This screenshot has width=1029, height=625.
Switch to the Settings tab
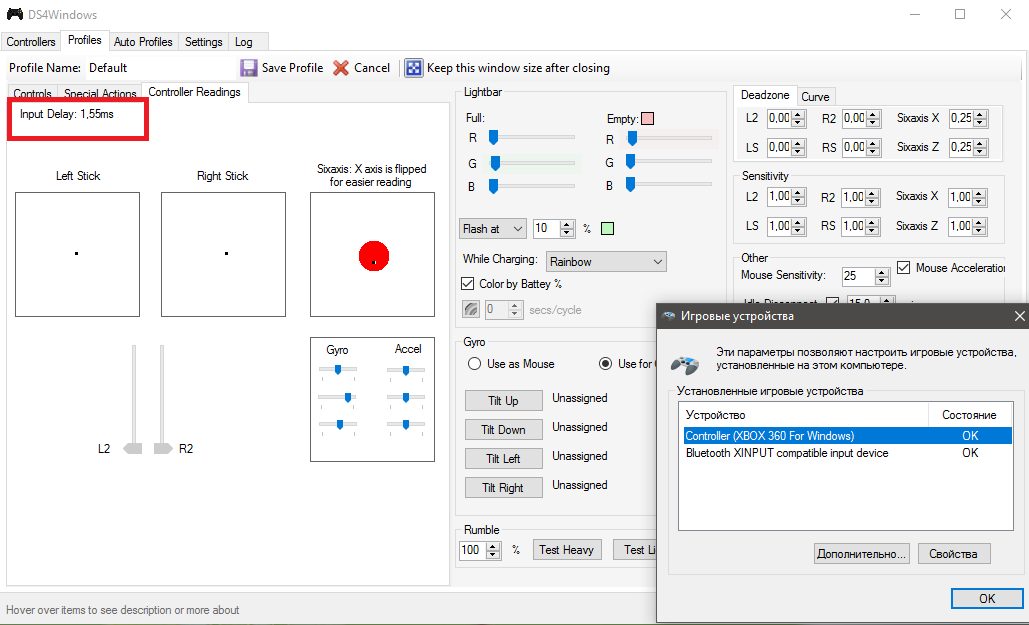tap(203, 41)
